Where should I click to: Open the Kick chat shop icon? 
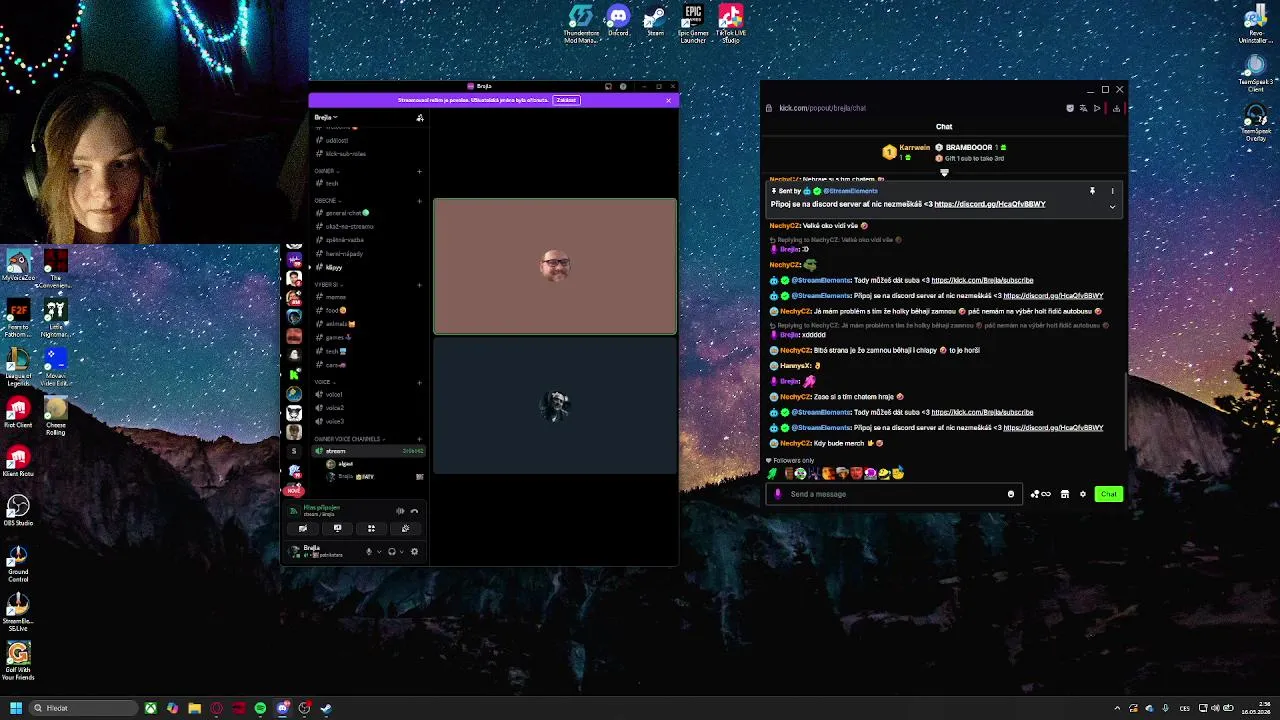click(x=1065, y=494)
